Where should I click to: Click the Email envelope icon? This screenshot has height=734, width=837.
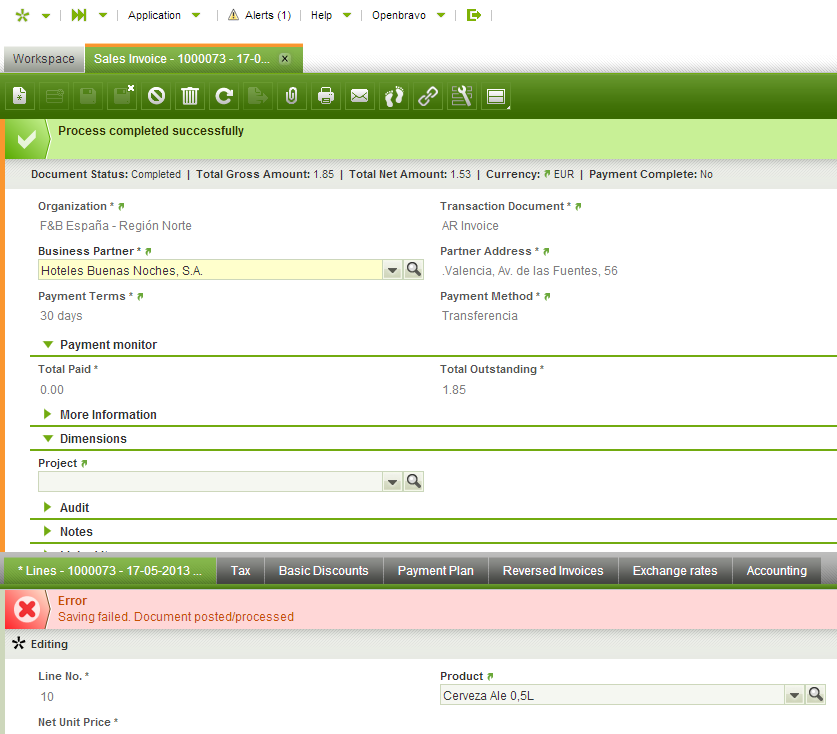(360, 96)
